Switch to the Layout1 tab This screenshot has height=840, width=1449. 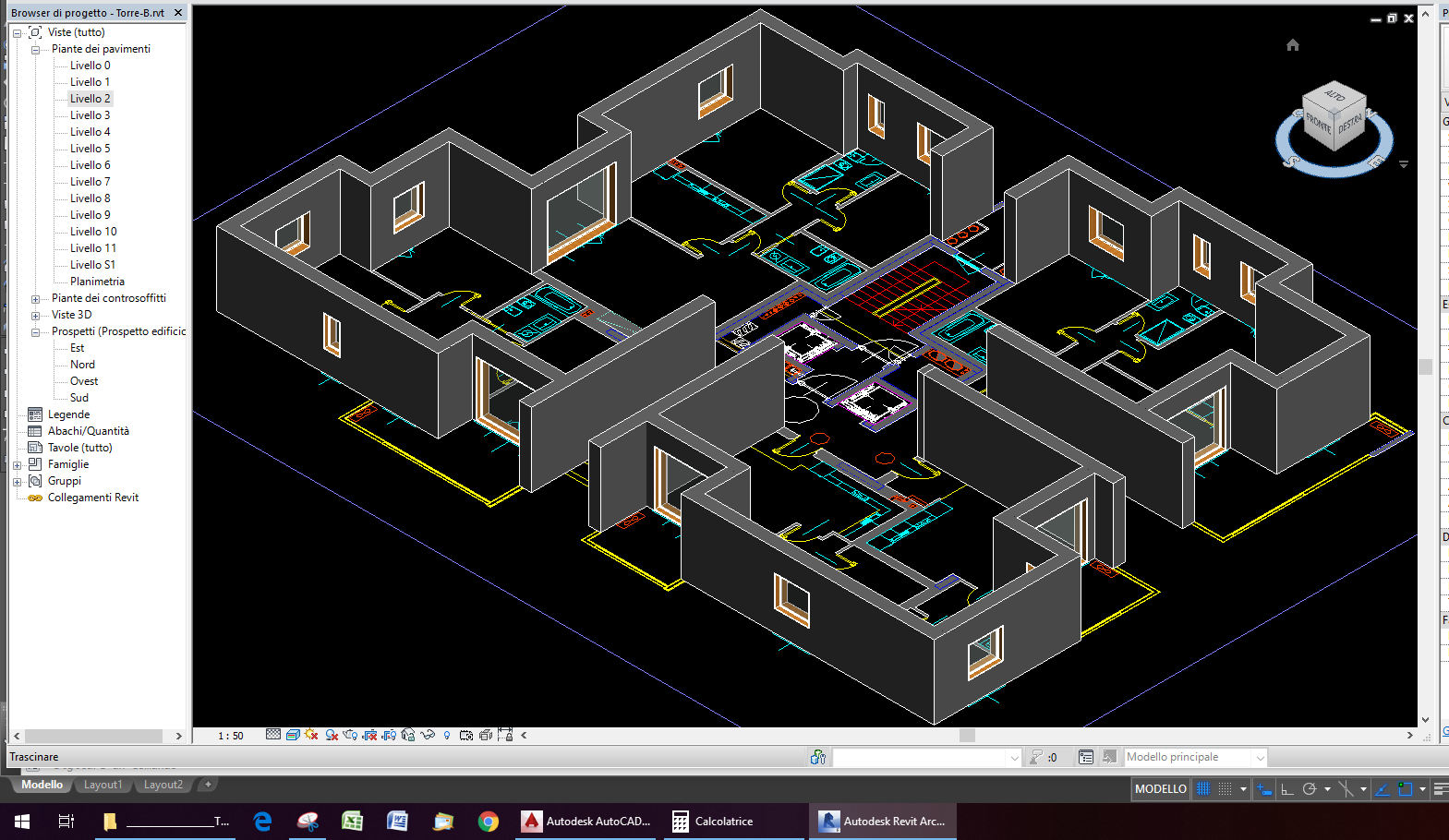click(x=103, y=785)
